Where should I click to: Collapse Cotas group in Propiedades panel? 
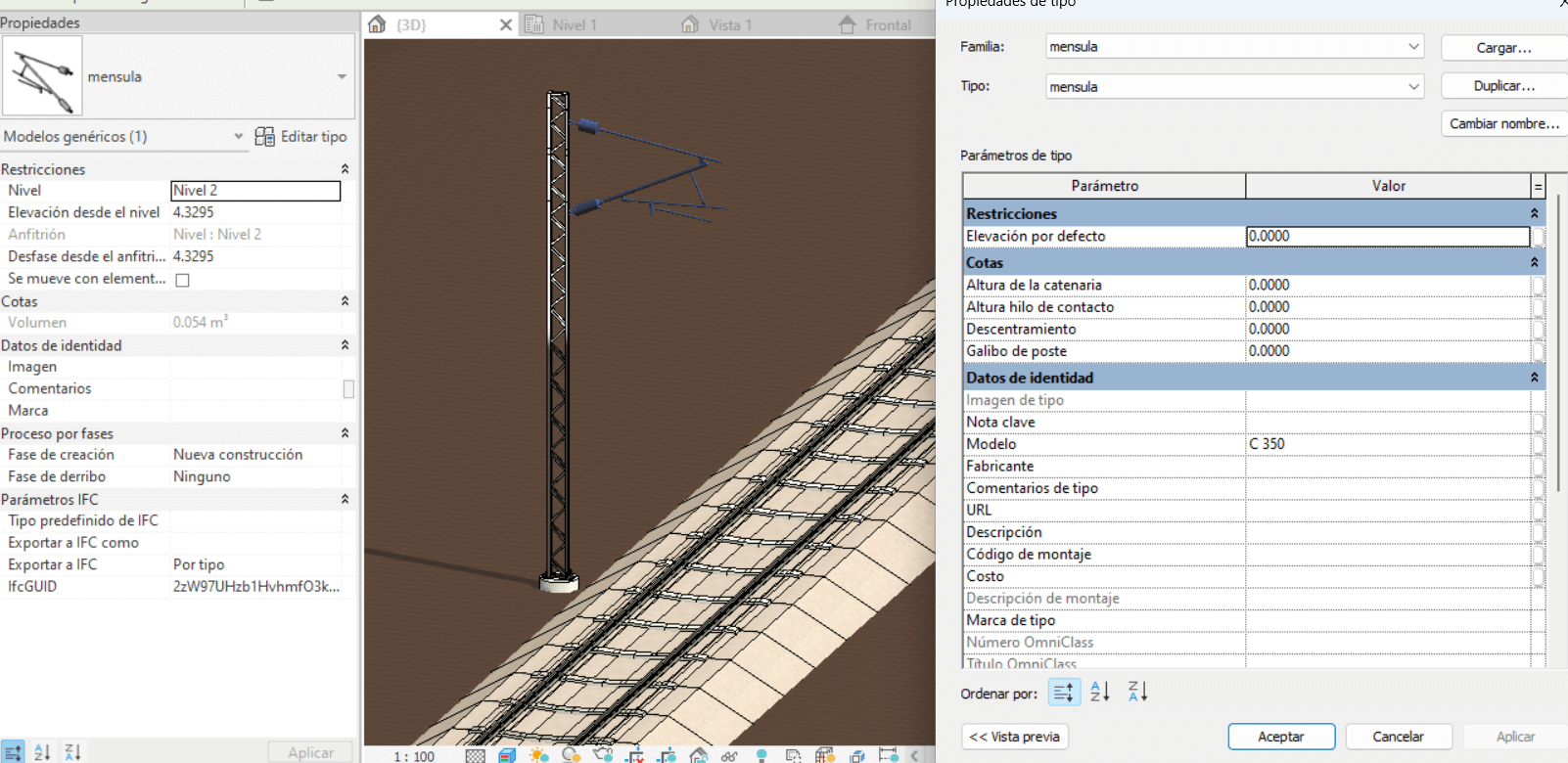[x=345, y=301]
